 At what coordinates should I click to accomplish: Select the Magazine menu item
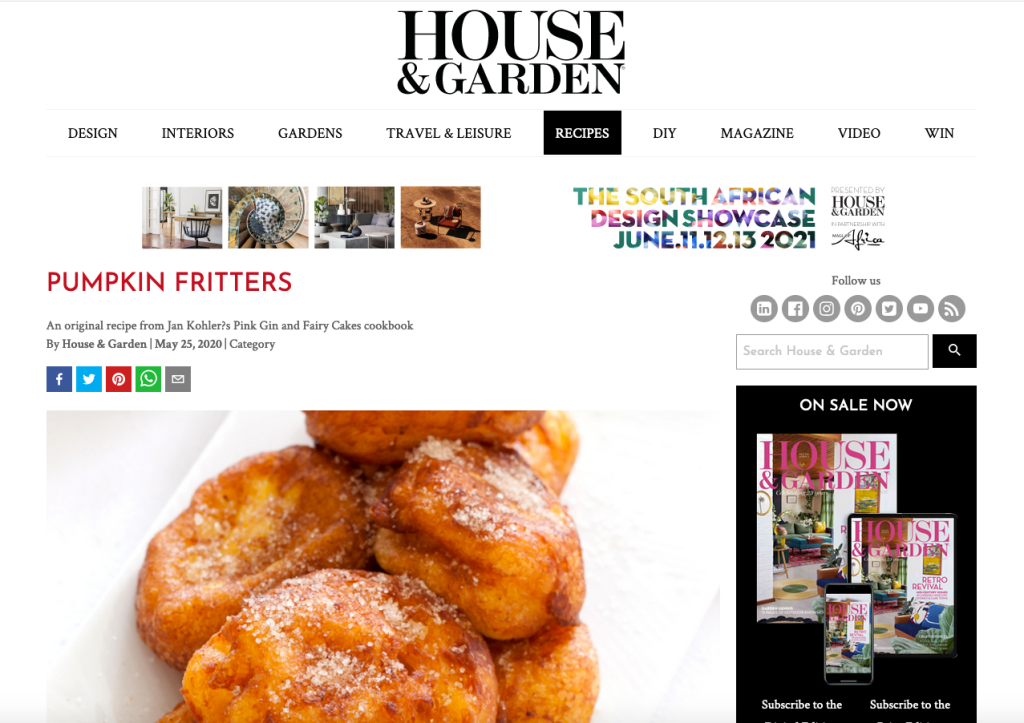(757, 133)
